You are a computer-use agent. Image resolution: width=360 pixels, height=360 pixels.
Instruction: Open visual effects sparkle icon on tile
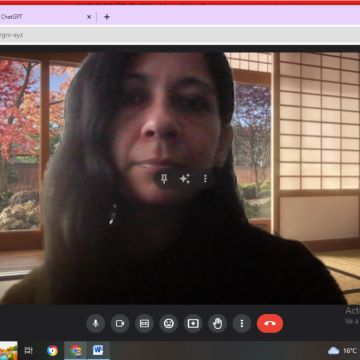click(185, 179)
